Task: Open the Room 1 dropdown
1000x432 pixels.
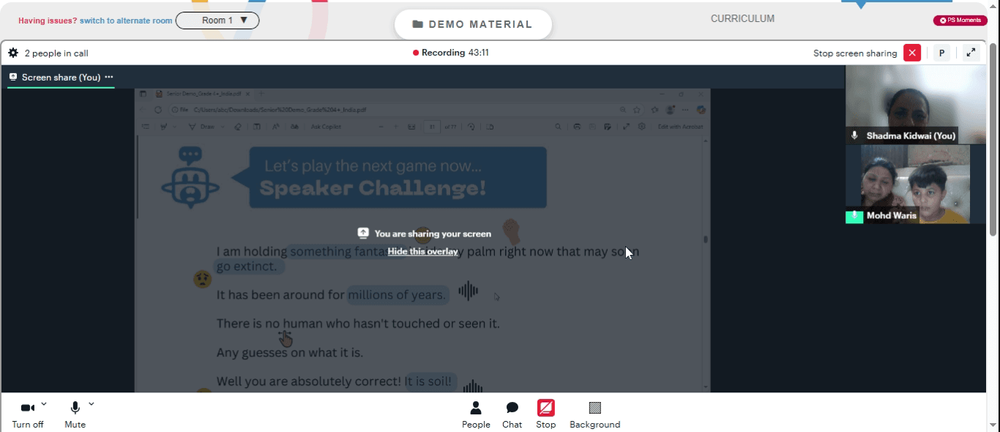Action: coord(217,20)
